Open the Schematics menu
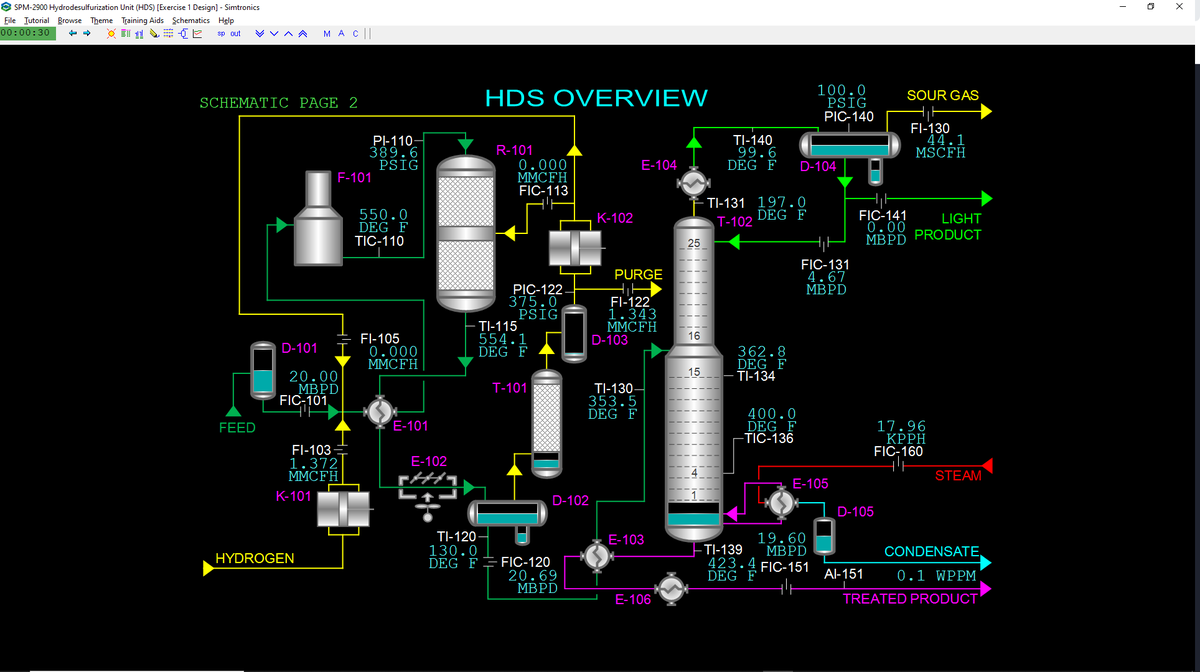The height and width of the screenshot is (672, 1200). [191, 20]
